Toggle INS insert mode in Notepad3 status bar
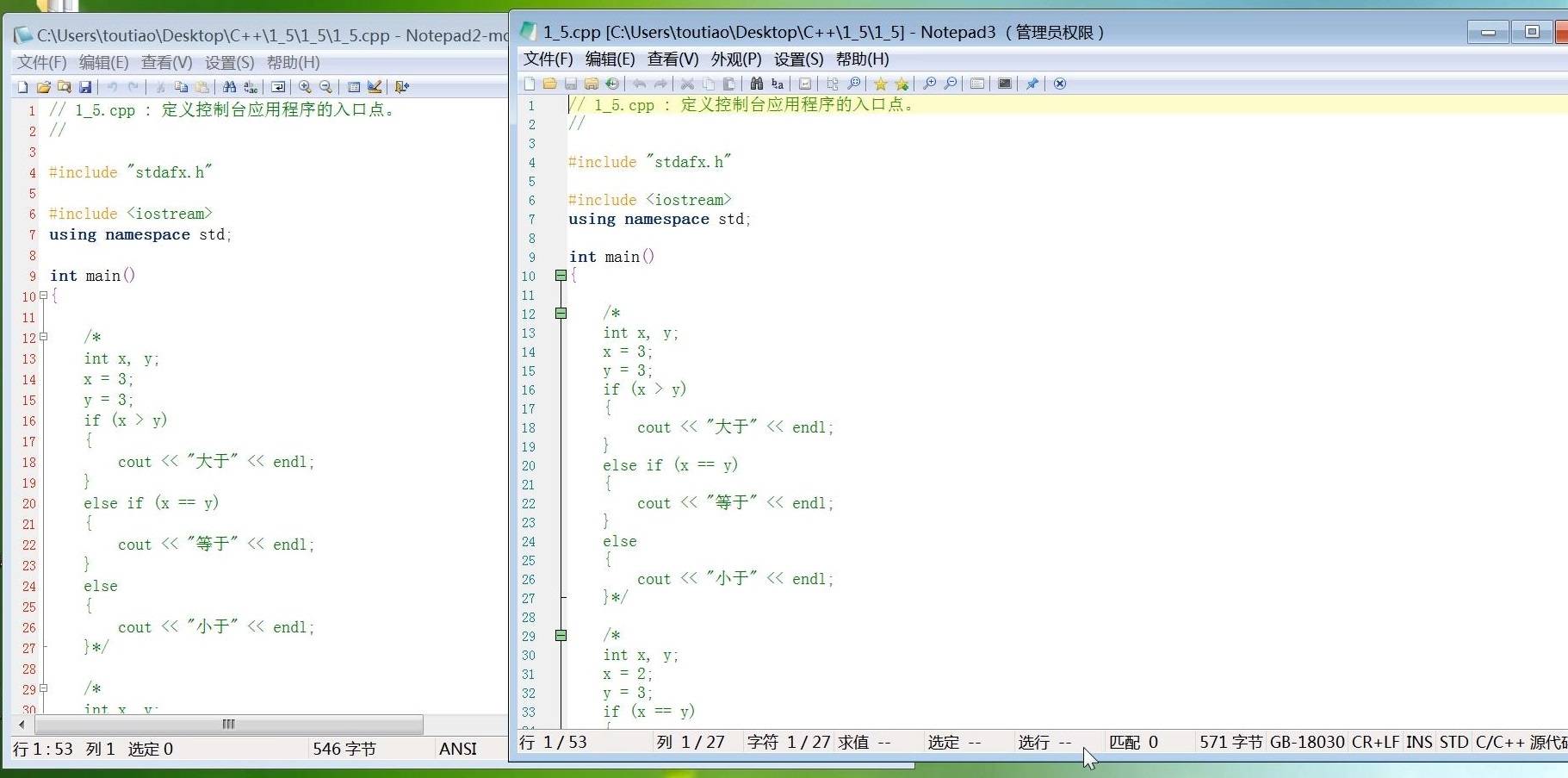The width and height of the screenshot is (1568, 778). click(1418, 742)
